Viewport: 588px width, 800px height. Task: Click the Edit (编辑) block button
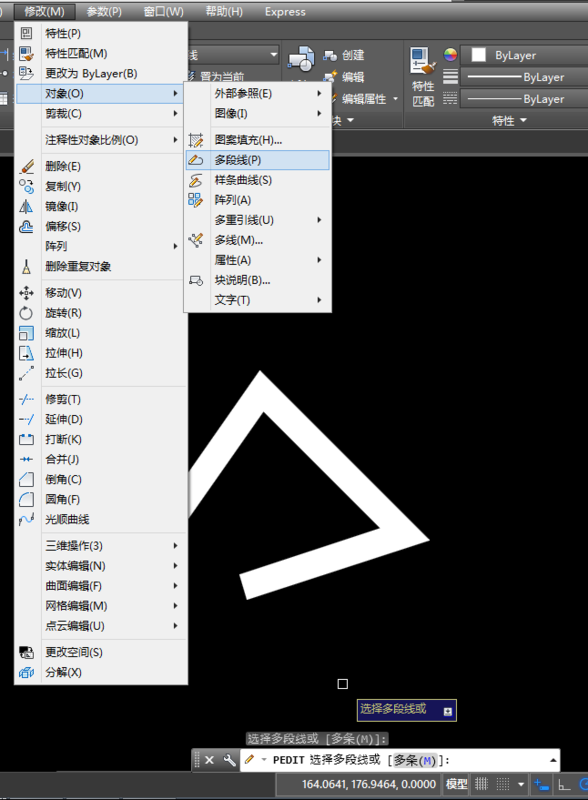pos(344,77)
